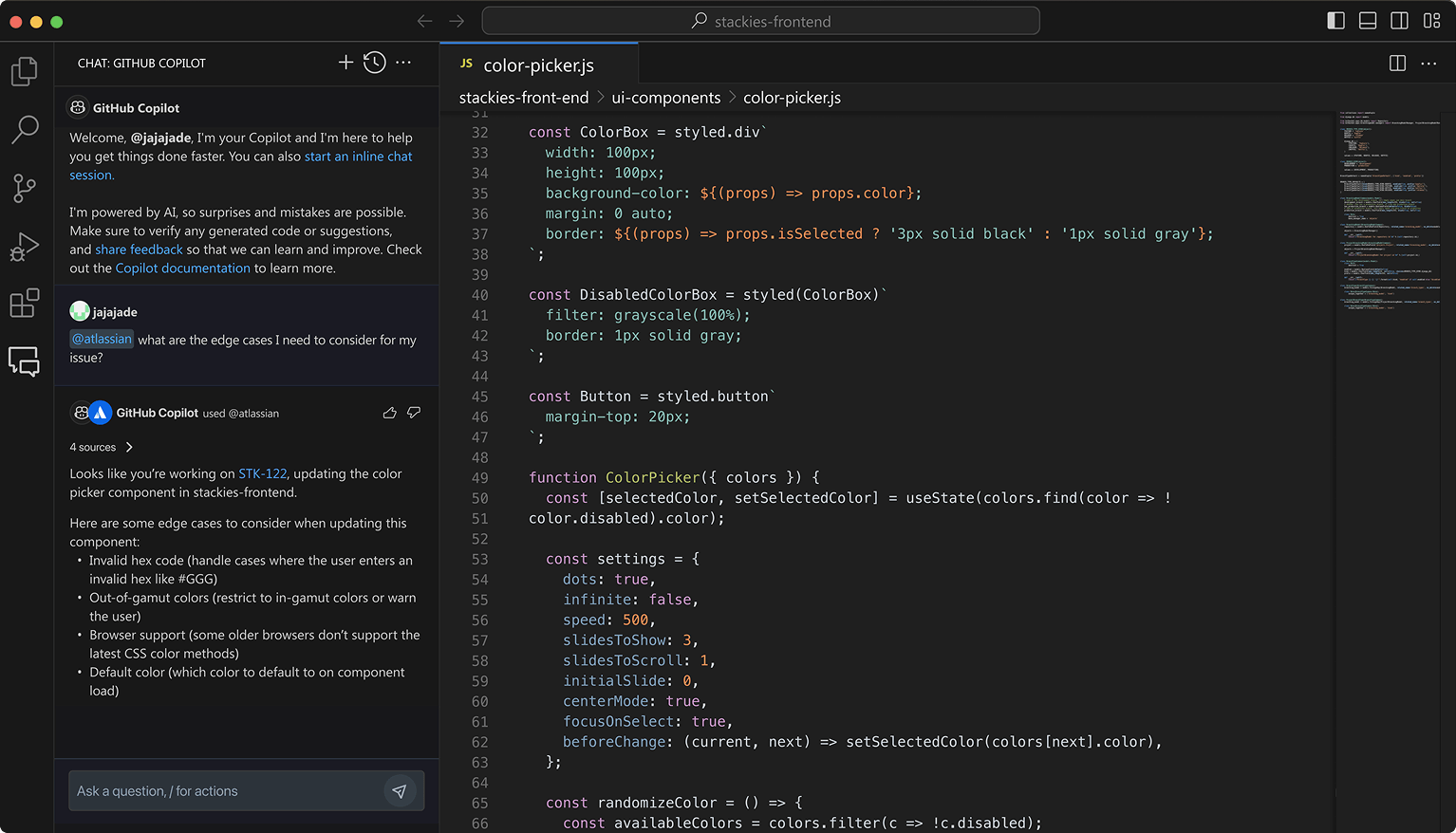Open the Run and Debug view
The height and width of the screenshot is (833, 1456).
click(25, 247)
